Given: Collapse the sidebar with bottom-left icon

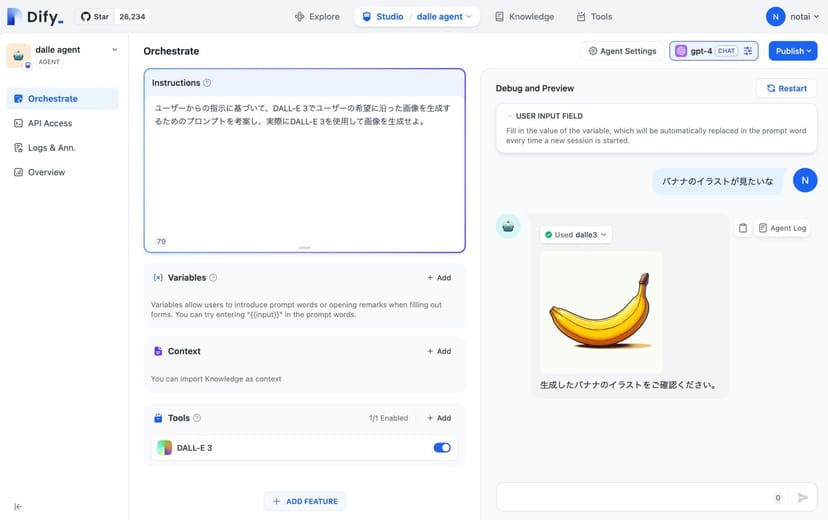Looking at the screenshot, I should tap(18, 507).
